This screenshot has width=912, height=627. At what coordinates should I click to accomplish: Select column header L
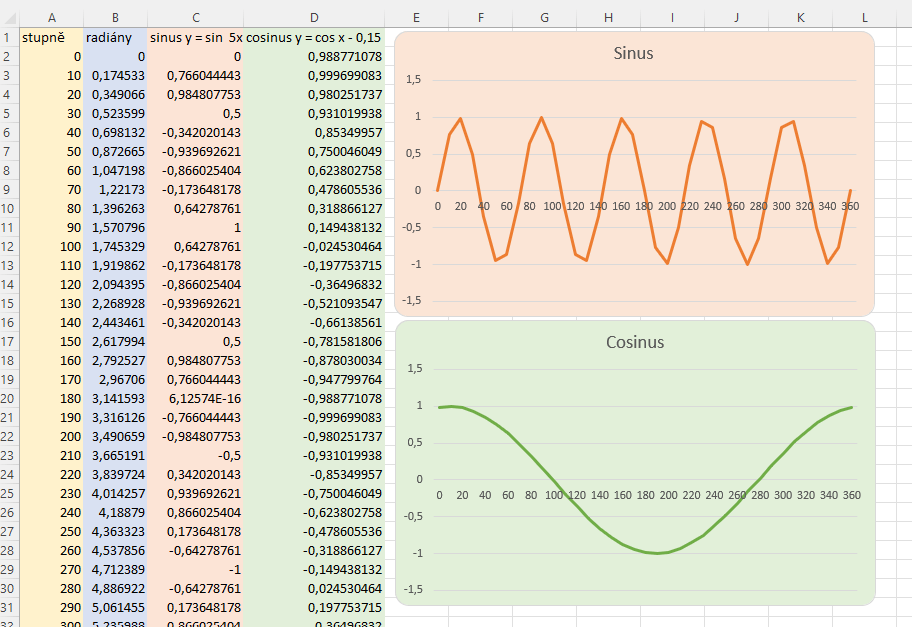(x=865, y=17)
